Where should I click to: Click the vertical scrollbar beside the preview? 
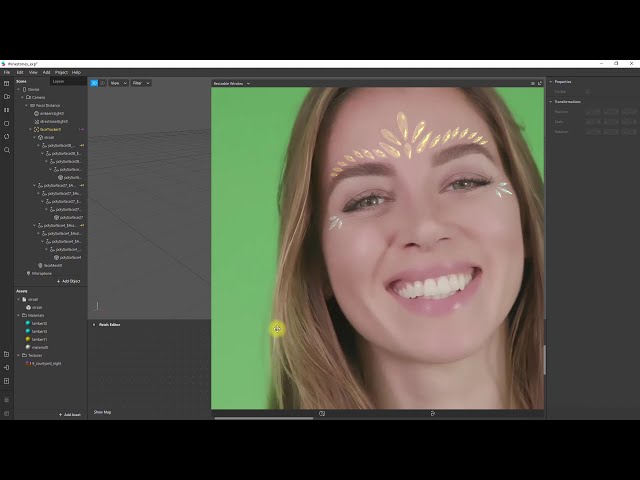[x=544, y=360]
